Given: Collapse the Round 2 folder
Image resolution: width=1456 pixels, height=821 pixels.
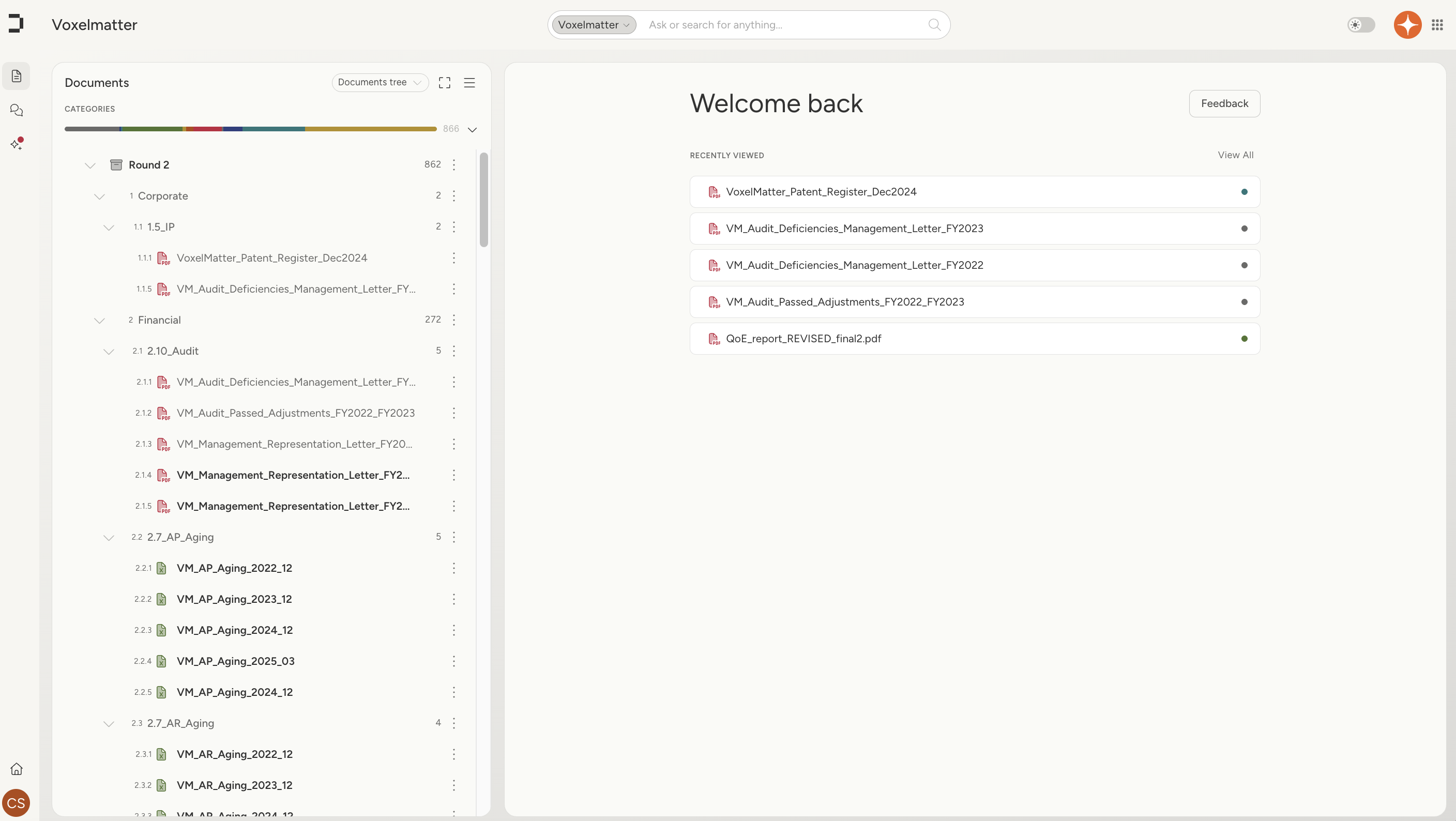Looking at the screenshot, I should point(90,165).
